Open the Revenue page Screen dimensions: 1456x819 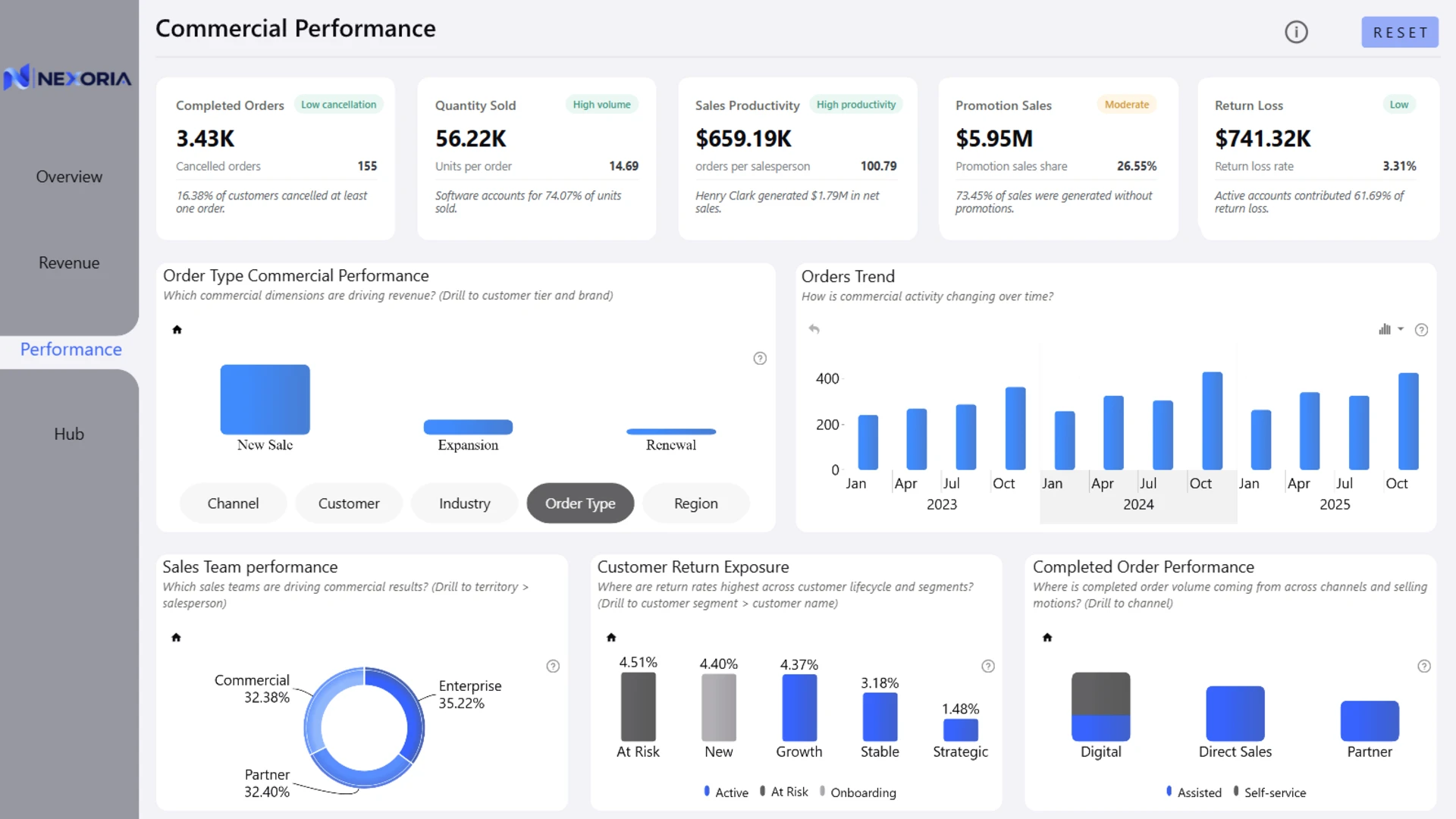tap(69, 263)
